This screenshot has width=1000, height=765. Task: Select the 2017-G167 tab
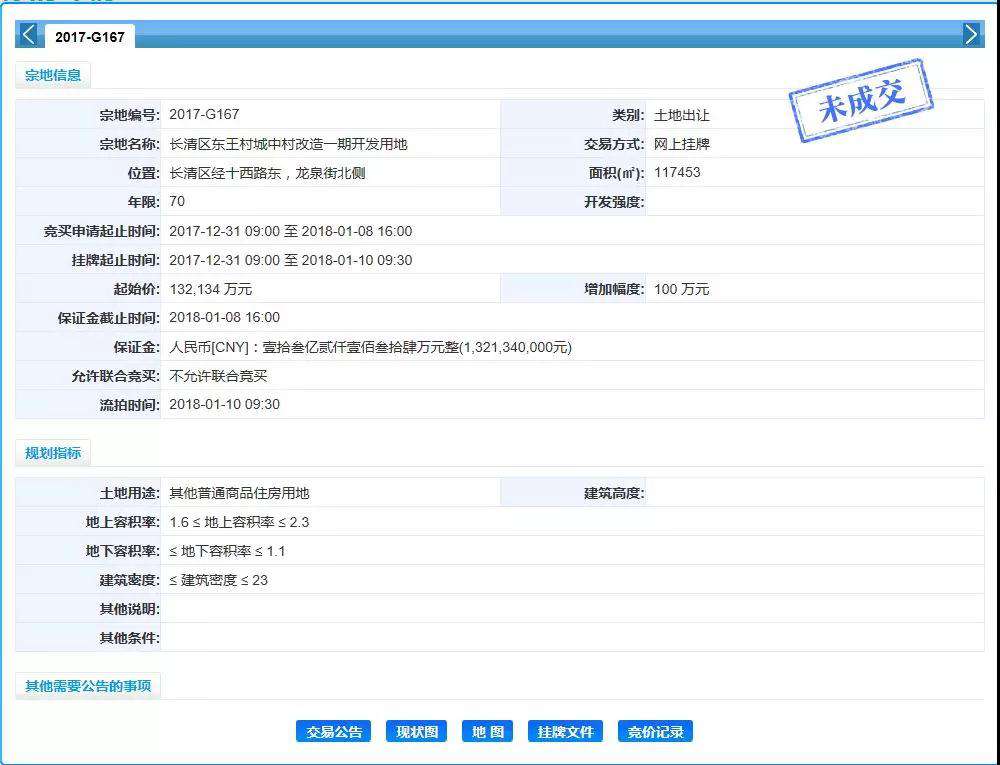(x=90, y=37)
